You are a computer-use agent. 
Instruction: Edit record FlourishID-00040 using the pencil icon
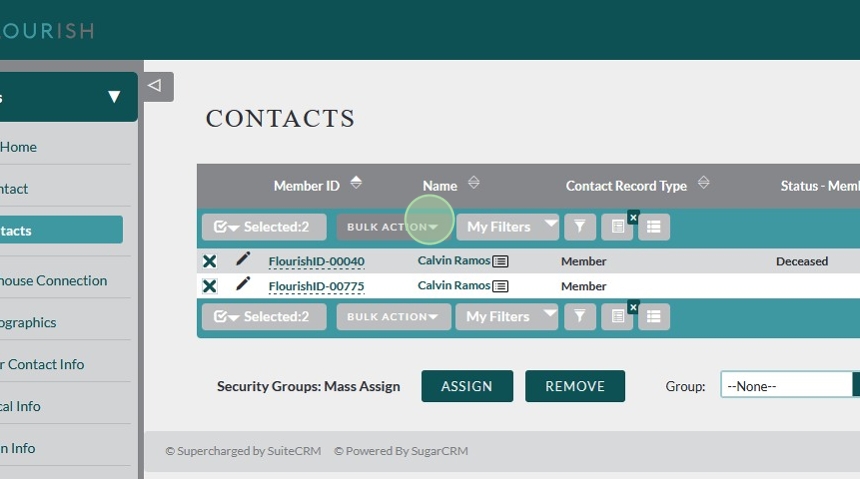pyautogui.click(x=243, y=259)
